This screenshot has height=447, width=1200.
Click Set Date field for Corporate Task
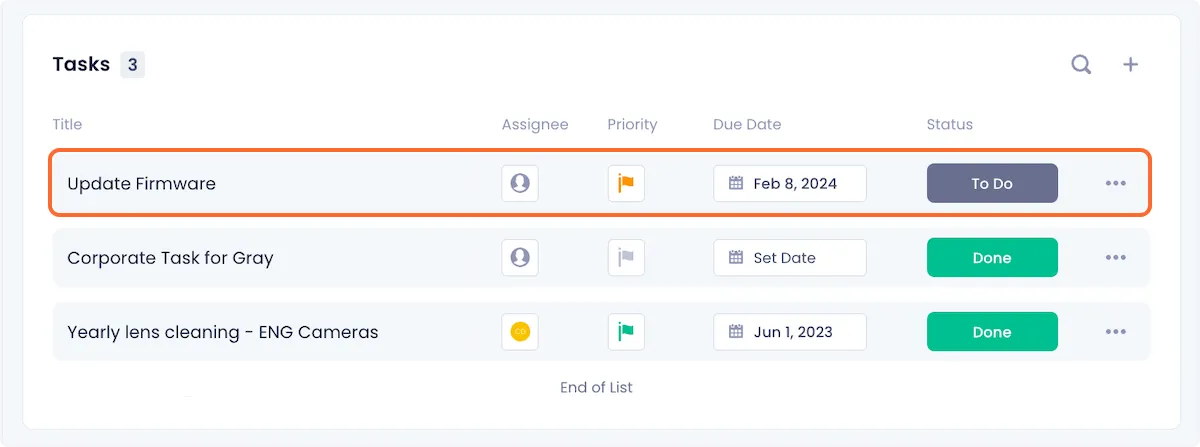point(790,257)
